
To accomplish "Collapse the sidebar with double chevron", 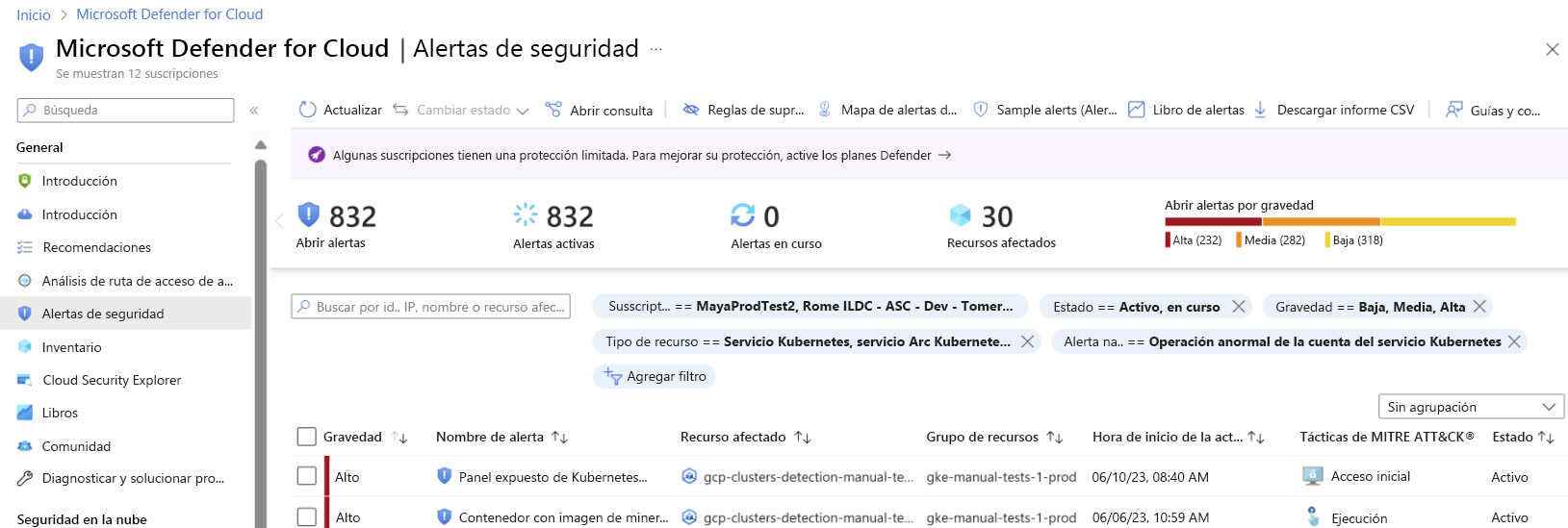I will point(254,111).
